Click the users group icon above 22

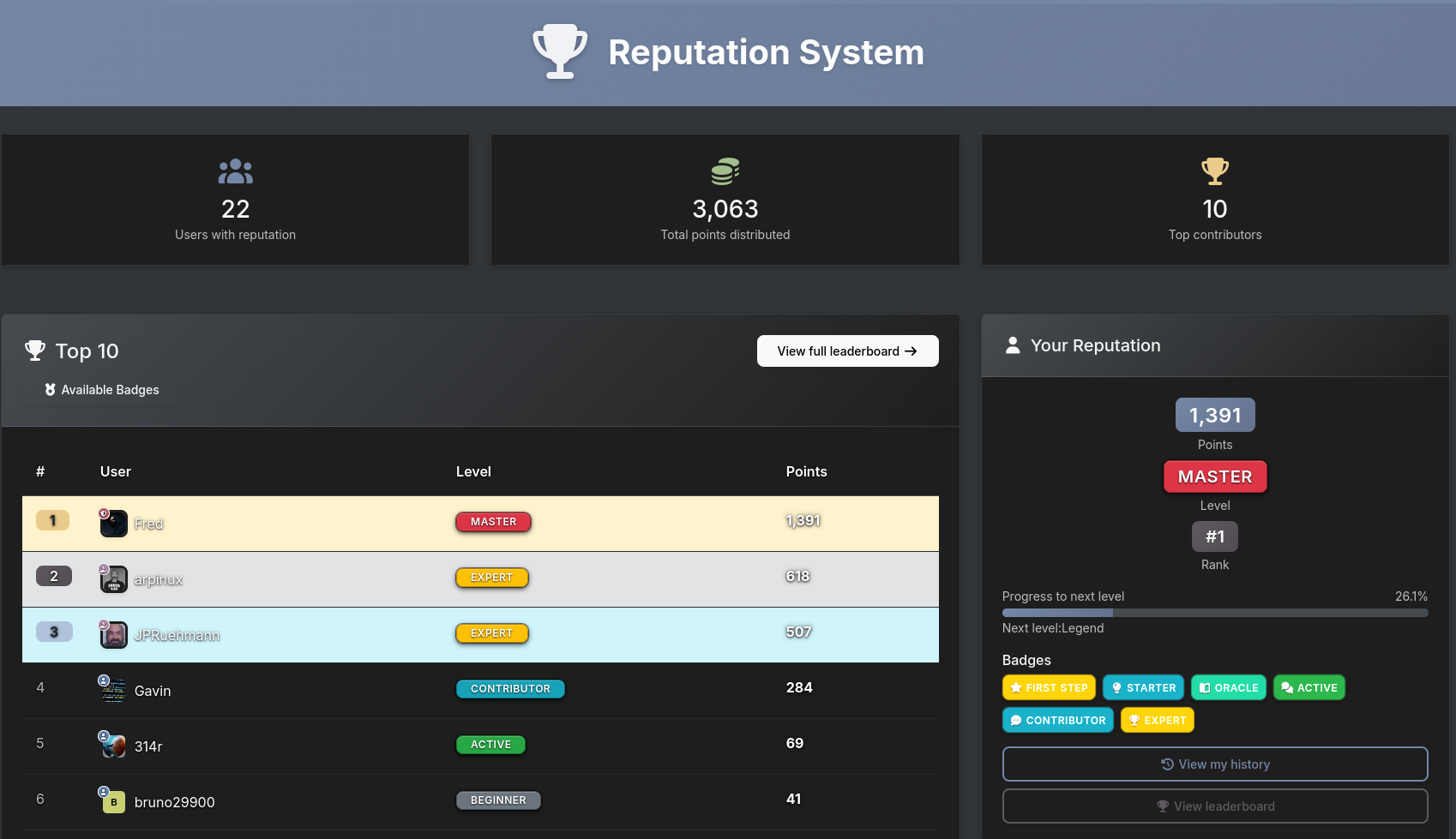coord(235,171)
